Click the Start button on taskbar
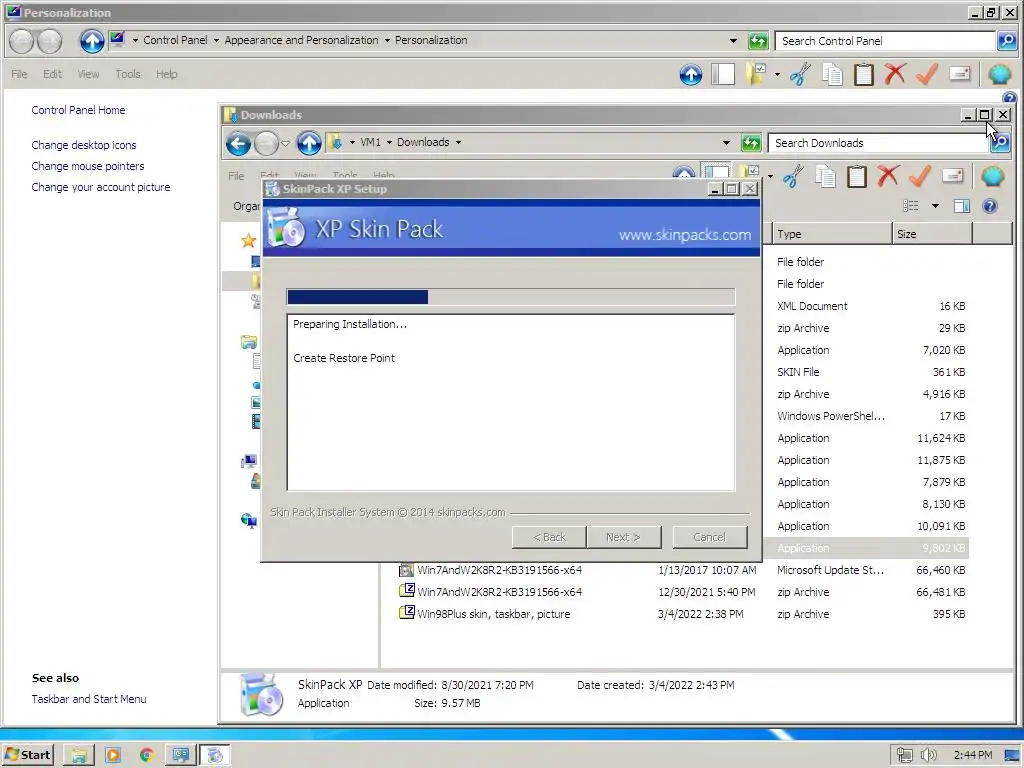 [27, 755]
